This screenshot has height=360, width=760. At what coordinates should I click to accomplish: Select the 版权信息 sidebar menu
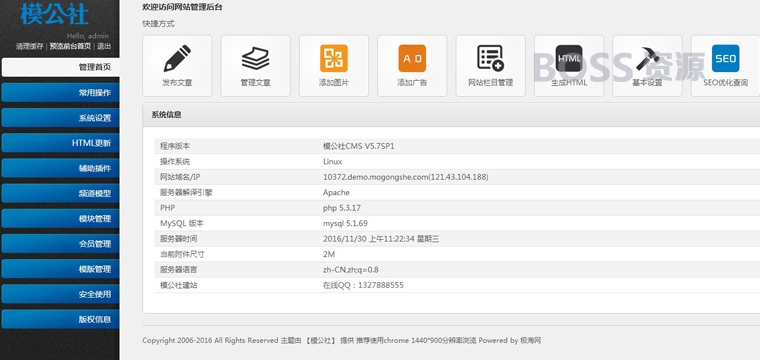(x=61, y=319)
